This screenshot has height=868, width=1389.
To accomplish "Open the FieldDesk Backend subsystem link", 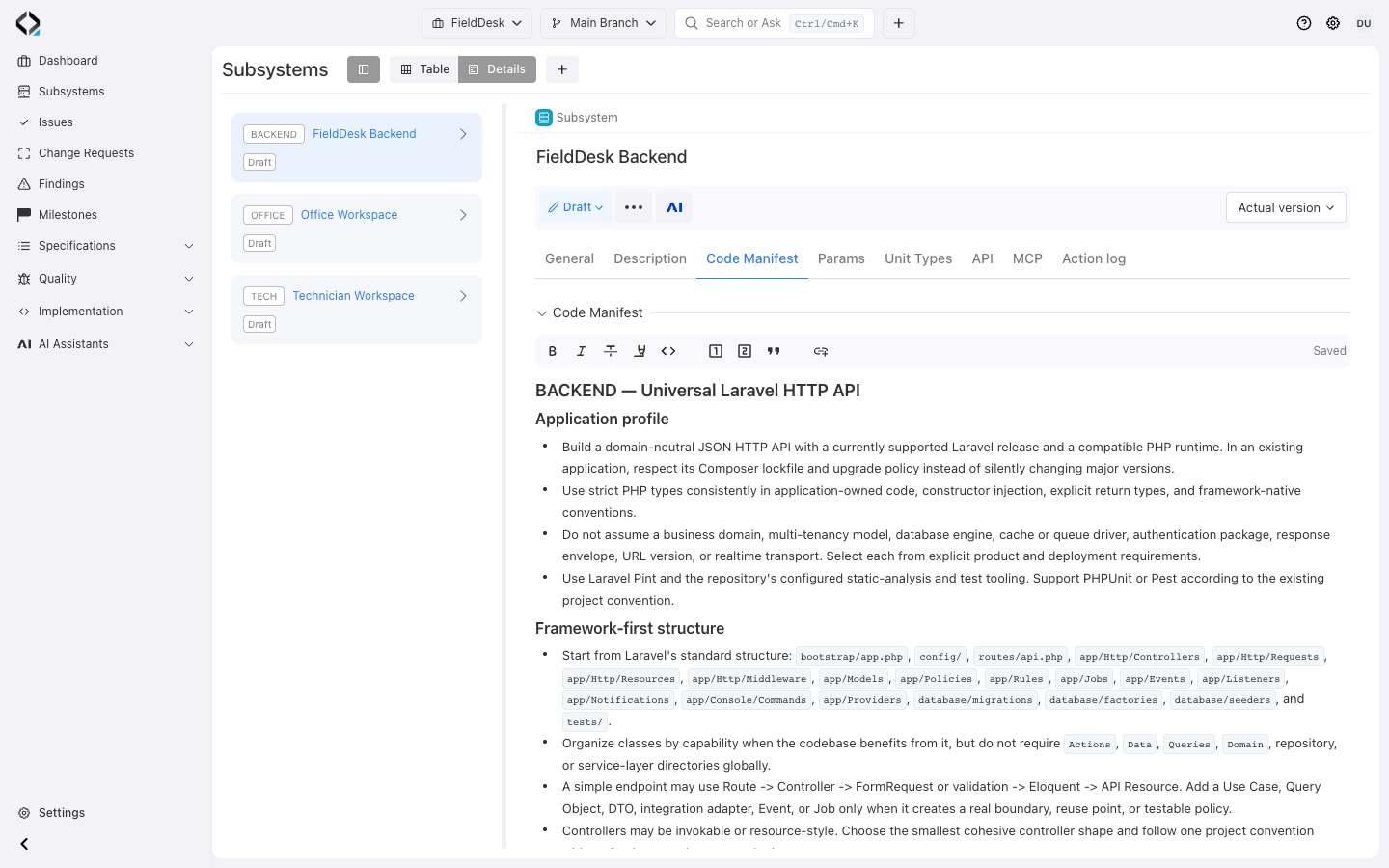I will click(x=365, y=134).
